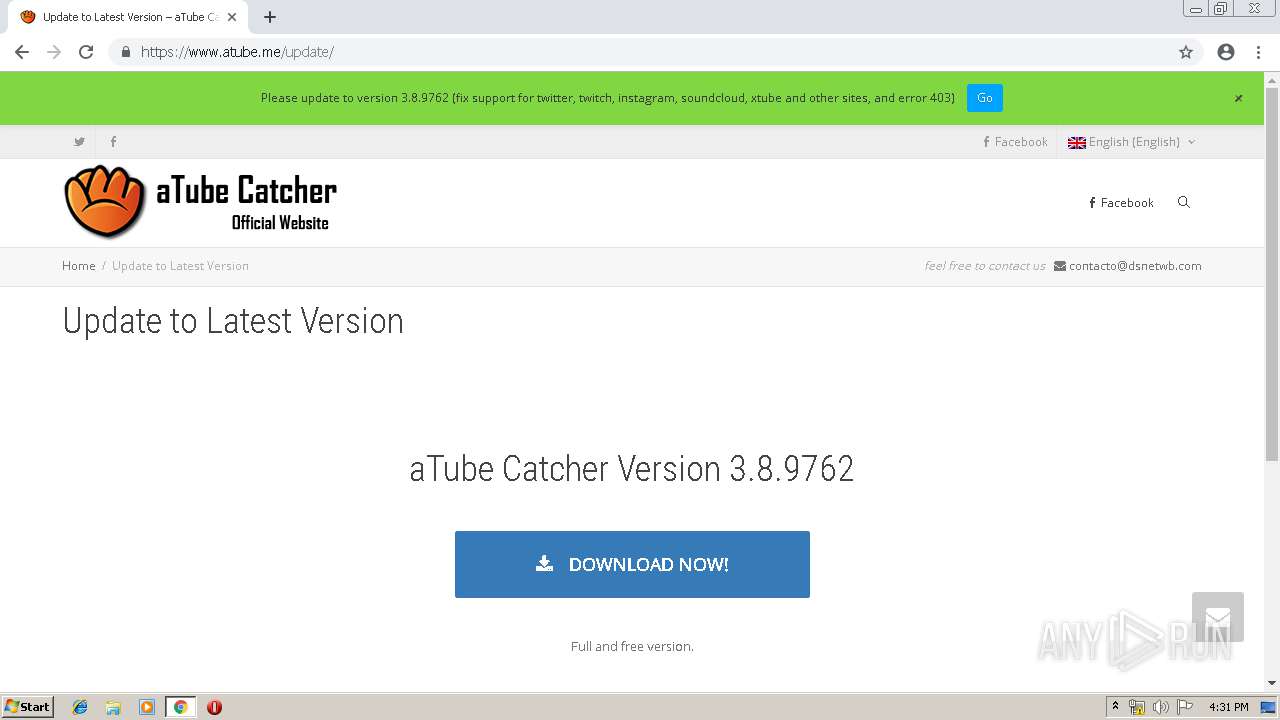Click the Update to Latest Version heading
This screenshot has height=720, width=1280.
[x=233, y=321]
